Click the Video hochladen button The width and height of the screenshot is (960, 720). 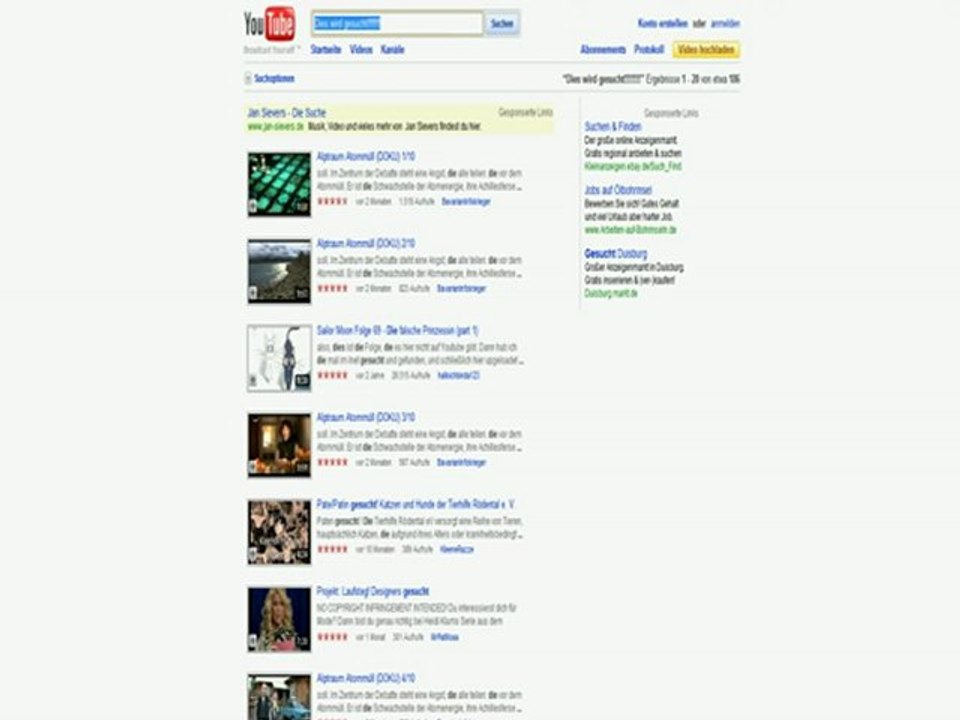tap(706, 50)
